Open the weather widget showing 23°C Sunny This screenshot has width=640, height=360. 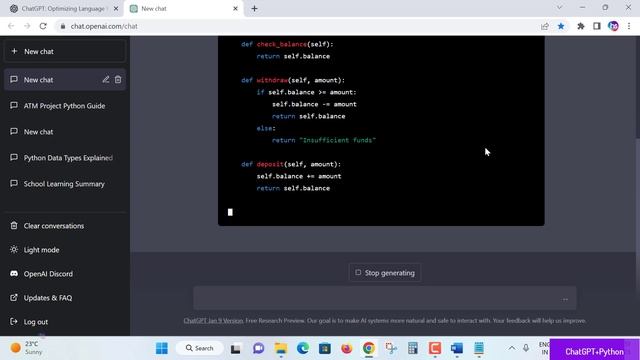27,348
